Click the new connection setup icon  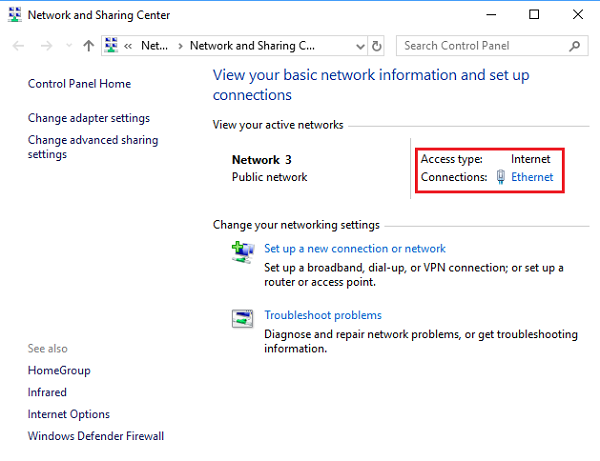(x=241, y=253)
